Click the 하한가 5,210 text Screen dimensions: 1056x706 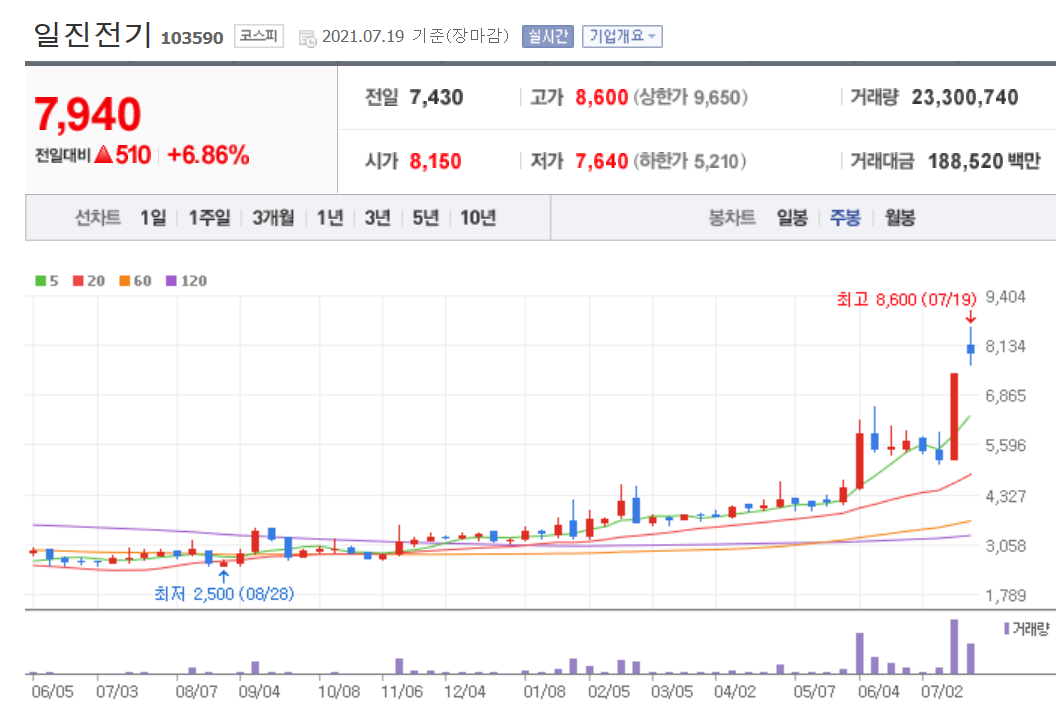coord(690,162)
